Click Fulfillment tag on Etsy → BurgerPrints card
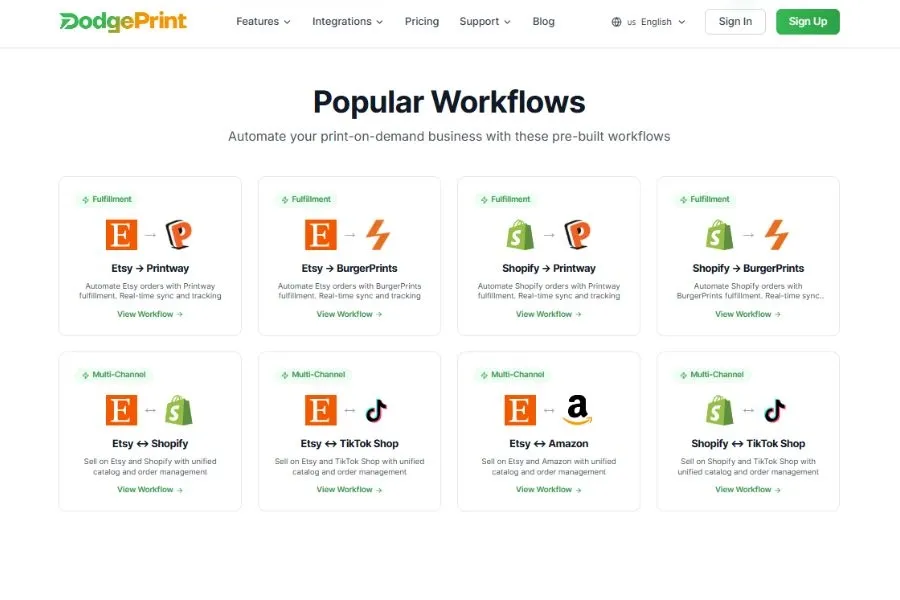900x600 pixels. coord(306,199)
